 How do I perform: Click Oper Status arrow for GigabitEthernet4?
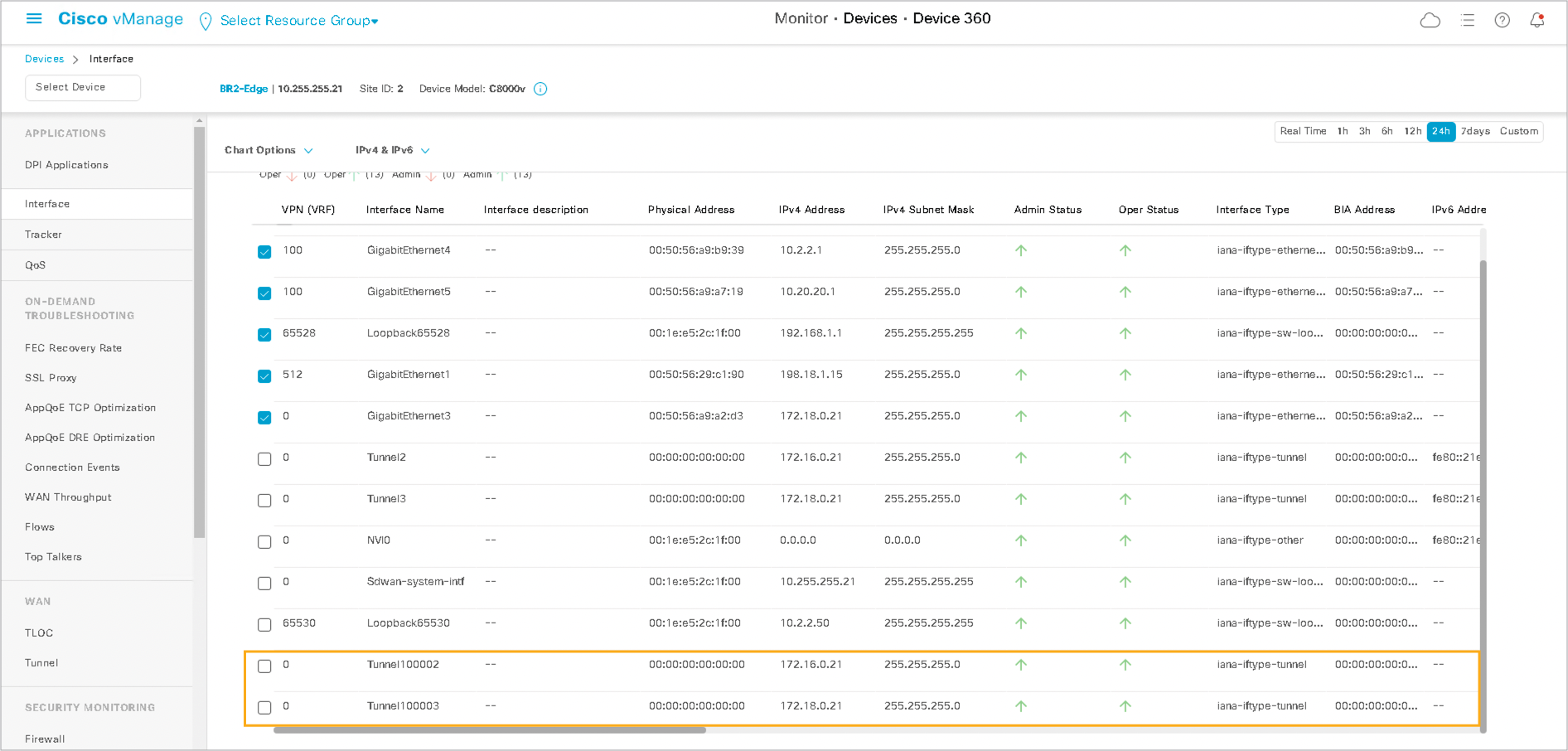1125,250
